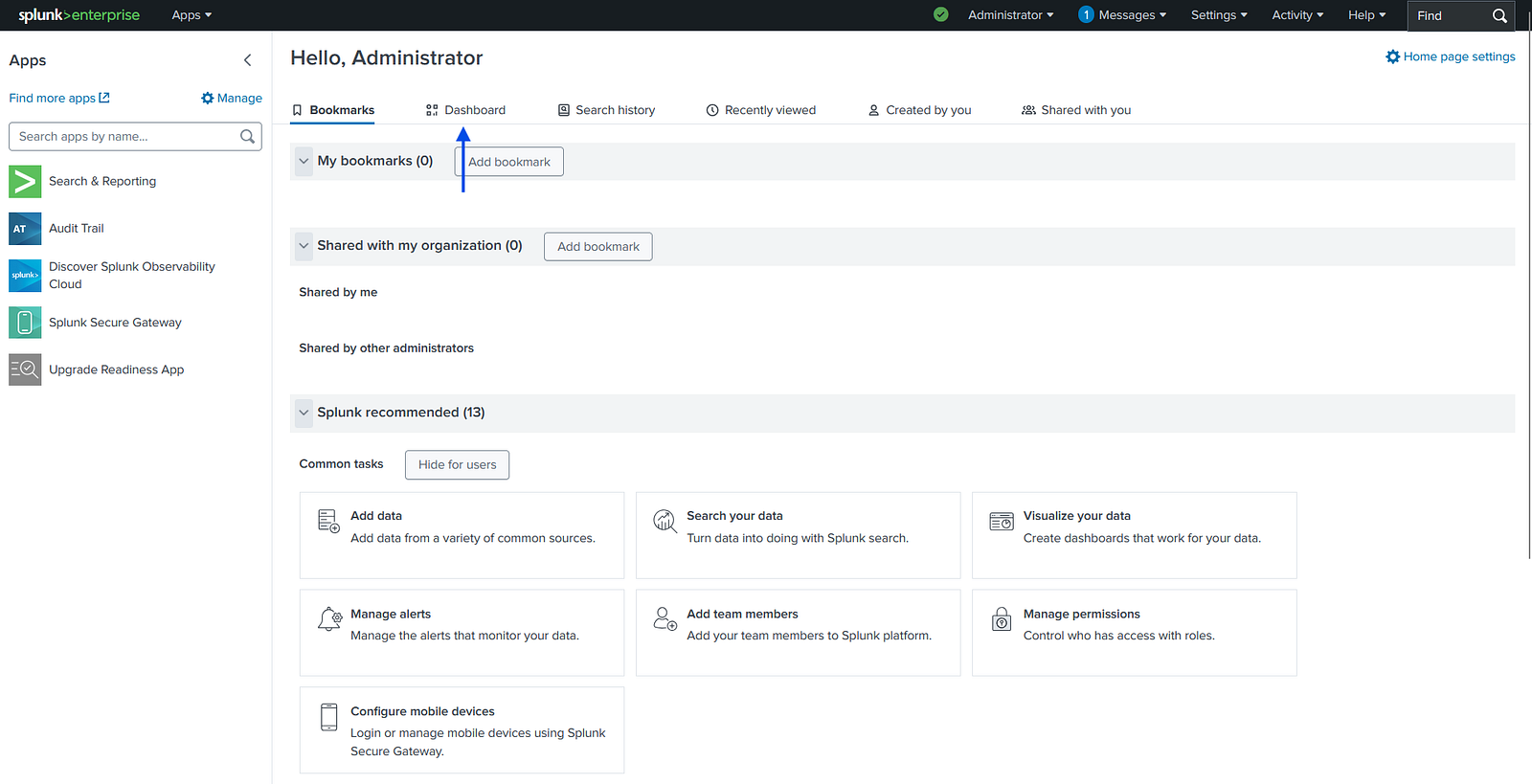1532x784 pixels.
Task: Open the Help dropdown menu
Action: point(1367,15)
